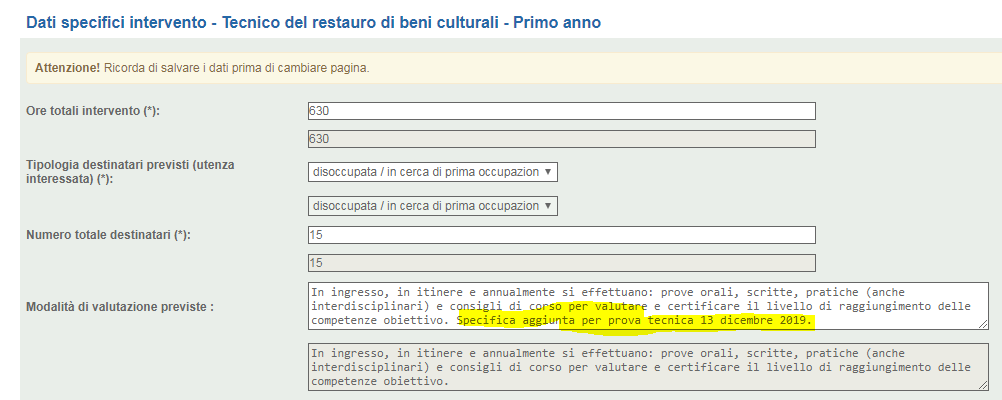The width and height of the screenshot is (1002, 400).
Task: Click "Primo anno" in the page heading
Action: (x=558, y=21)
